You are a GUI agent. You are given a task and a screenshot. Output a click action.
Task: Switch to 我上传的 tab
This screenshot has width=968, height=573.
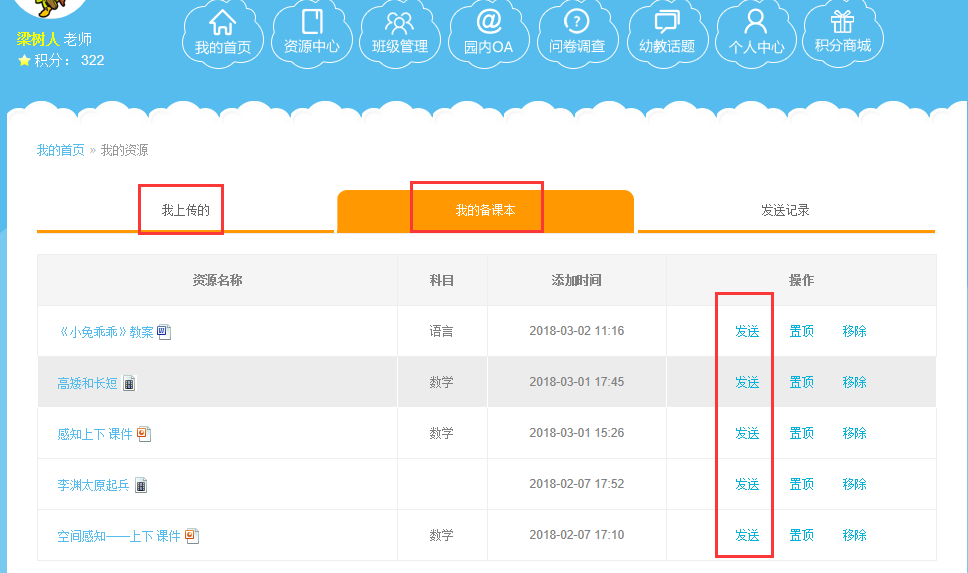coord(186,211)
